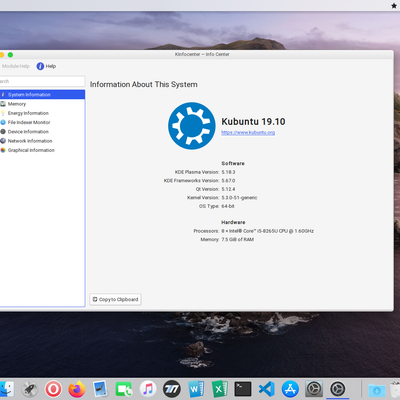The width and height of the screenshot is (400, 400).
Task: Click the Memory 7.5 GiB value
Action: 238,240
